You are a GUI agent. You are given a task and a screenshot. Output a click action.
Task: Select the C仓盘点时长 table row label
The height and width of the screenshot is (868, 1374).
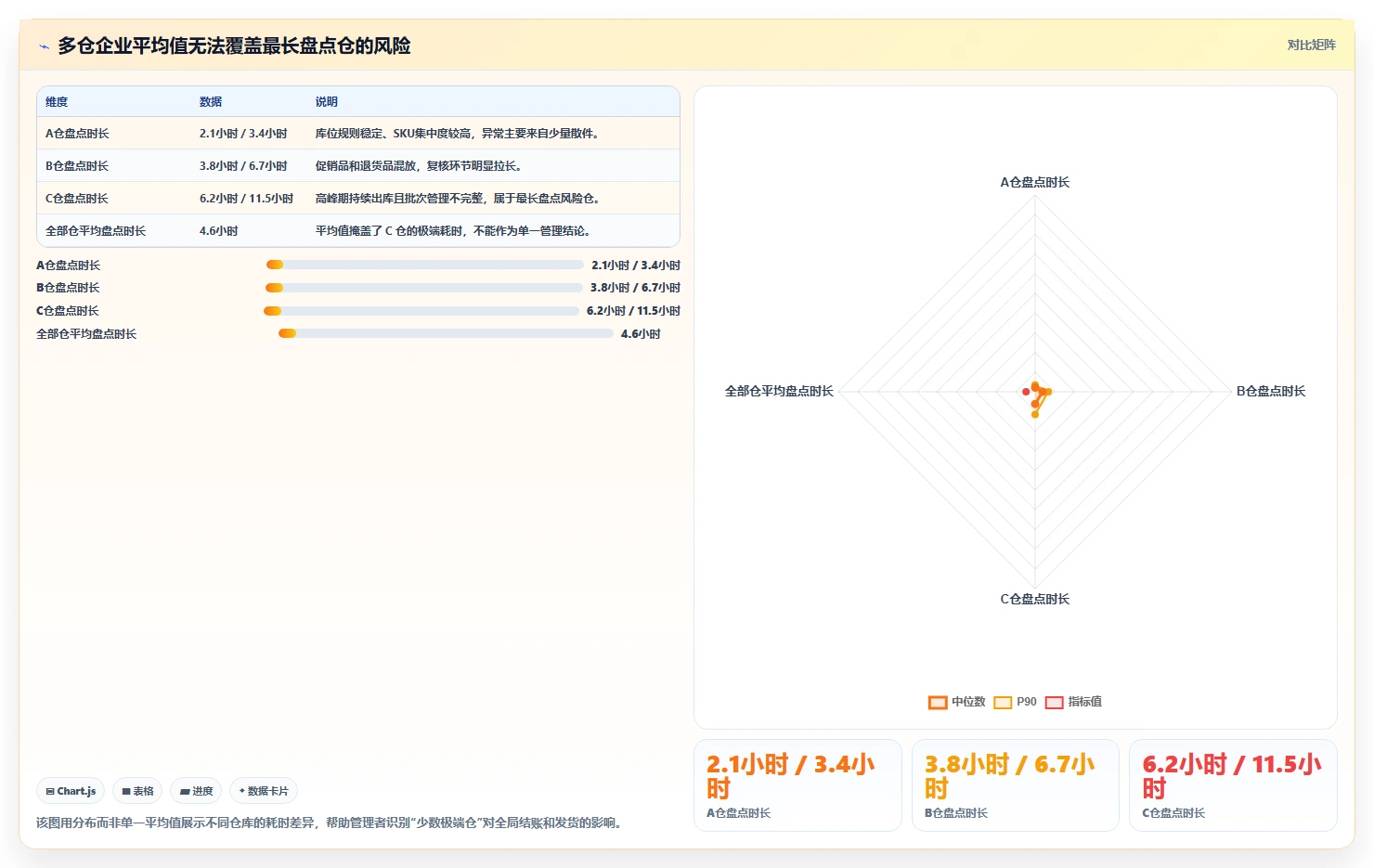[77, 199]
